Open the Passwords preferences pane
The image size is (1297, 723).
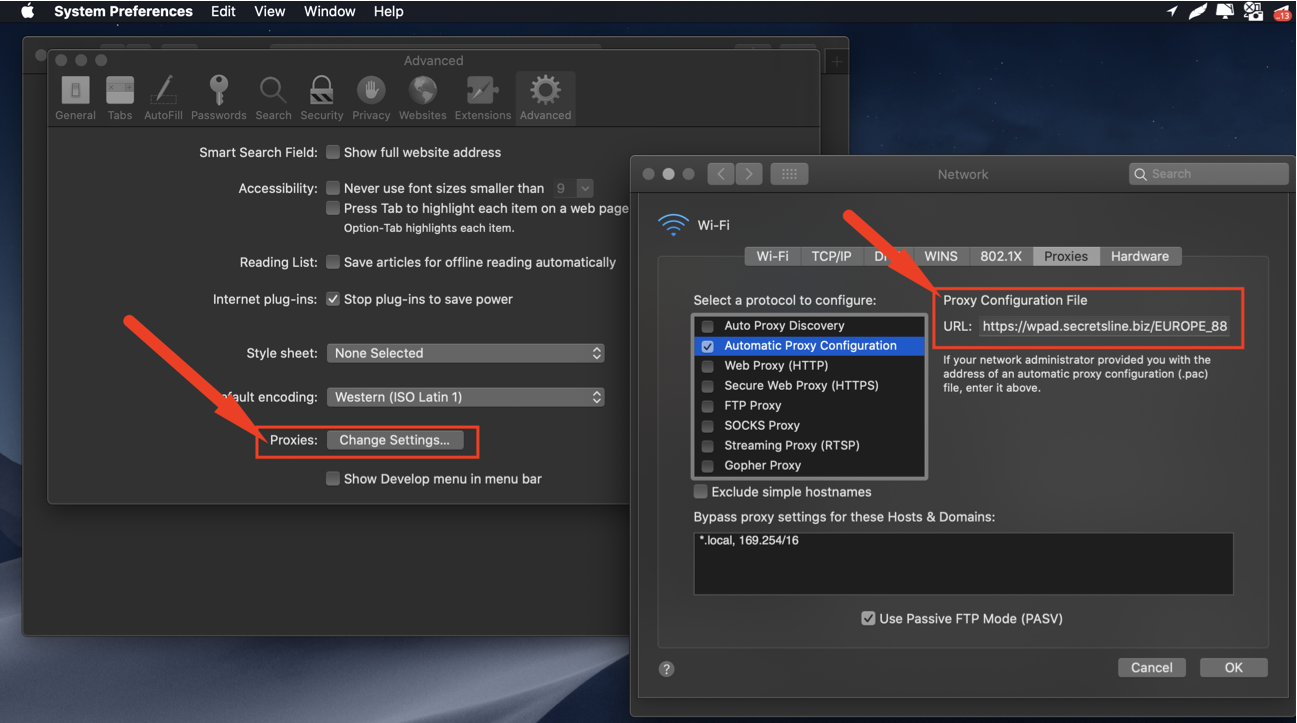(218, 97)
